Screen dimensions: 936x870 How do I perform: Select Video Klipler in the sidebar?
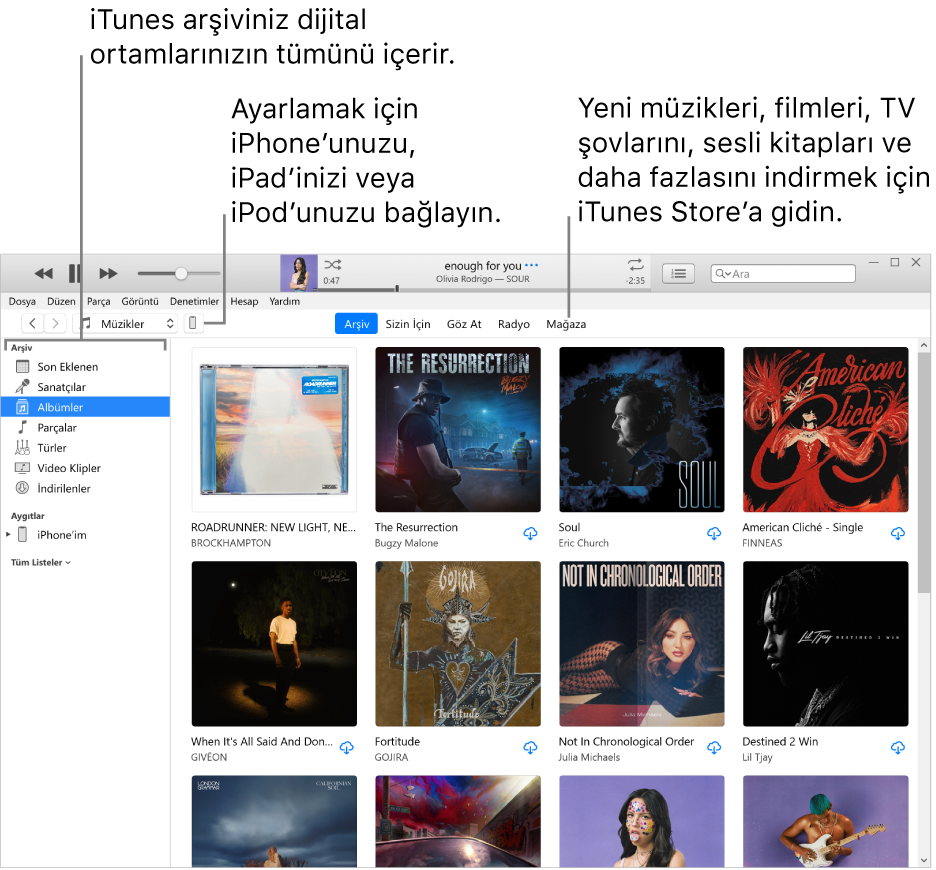pyautogui.click(x=70, y=468)
